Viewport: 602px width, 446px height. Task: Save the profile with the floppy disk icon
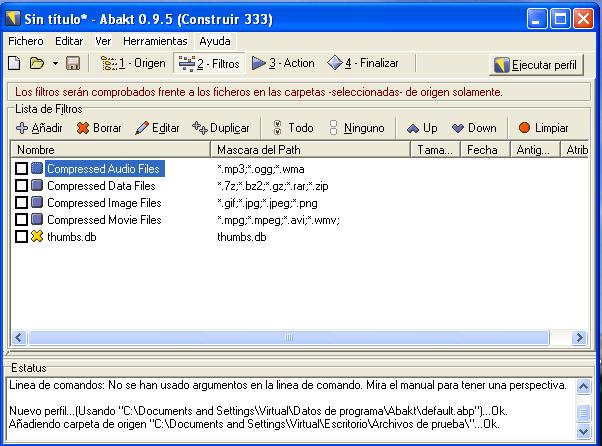coord(73,63)
